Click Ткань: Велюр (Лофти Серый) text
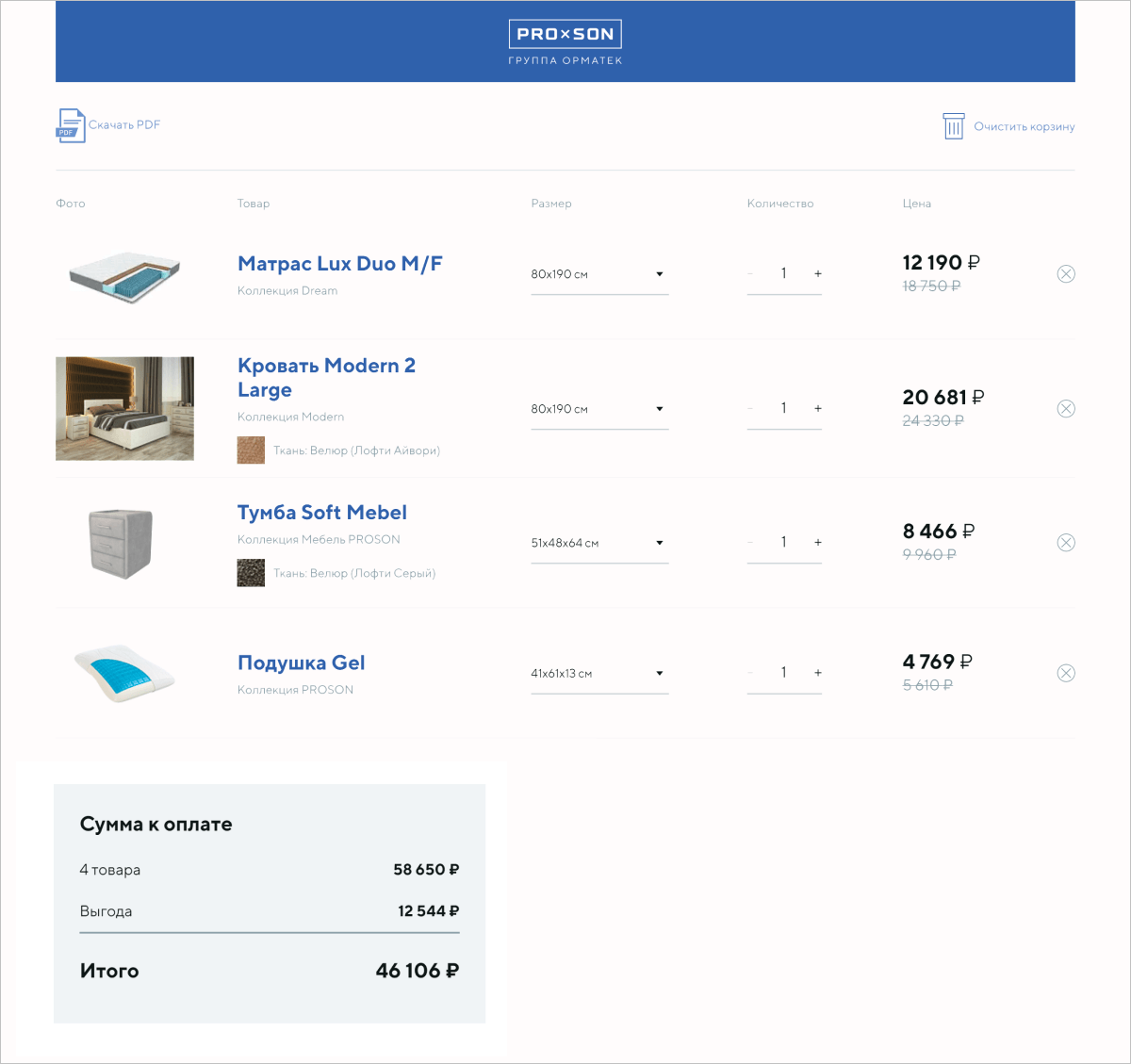The width and height of the screenshot is (1131, 1064). (x=354, y=573)
